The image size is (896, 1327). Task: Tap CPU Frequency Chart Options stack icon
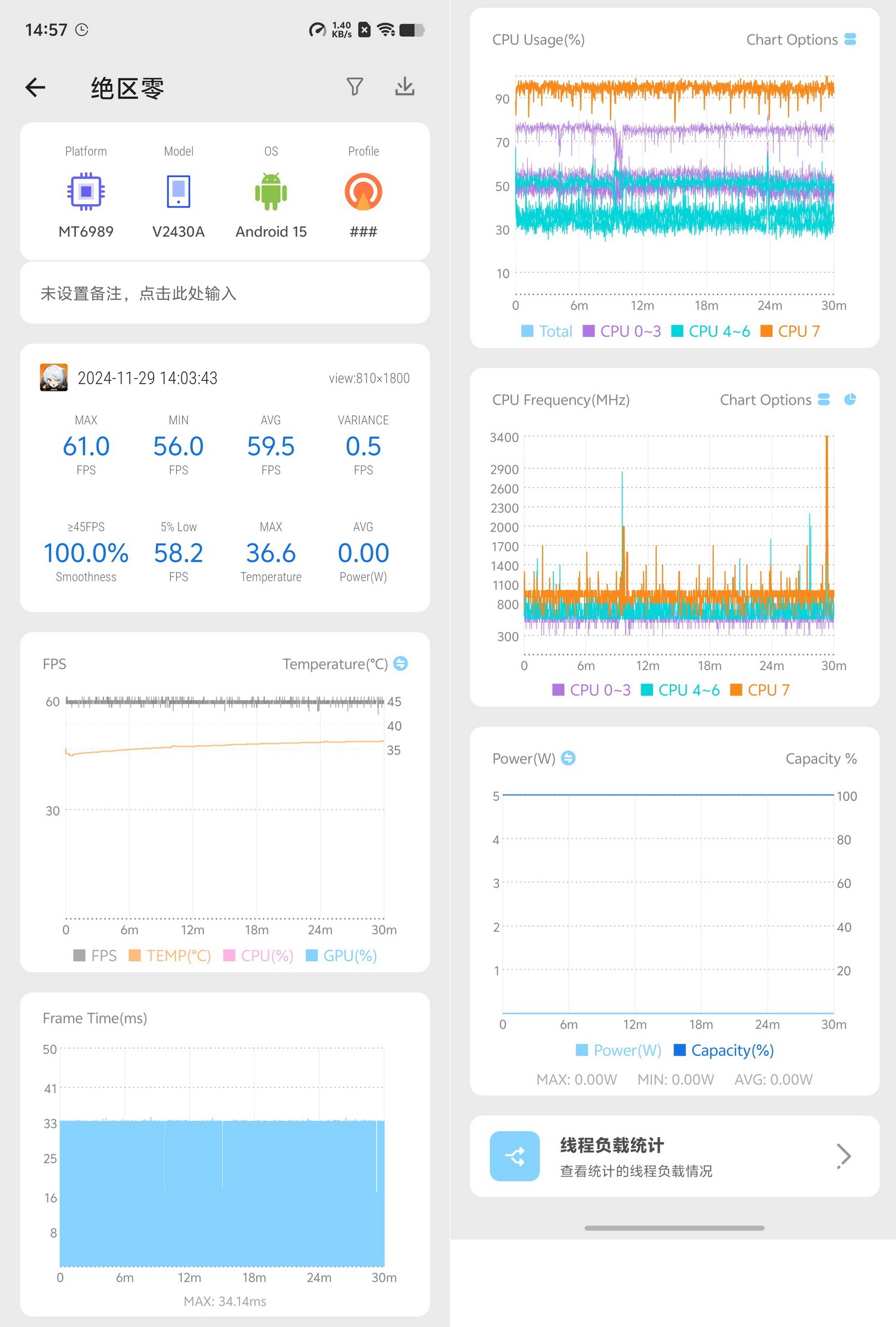[823, 399]
